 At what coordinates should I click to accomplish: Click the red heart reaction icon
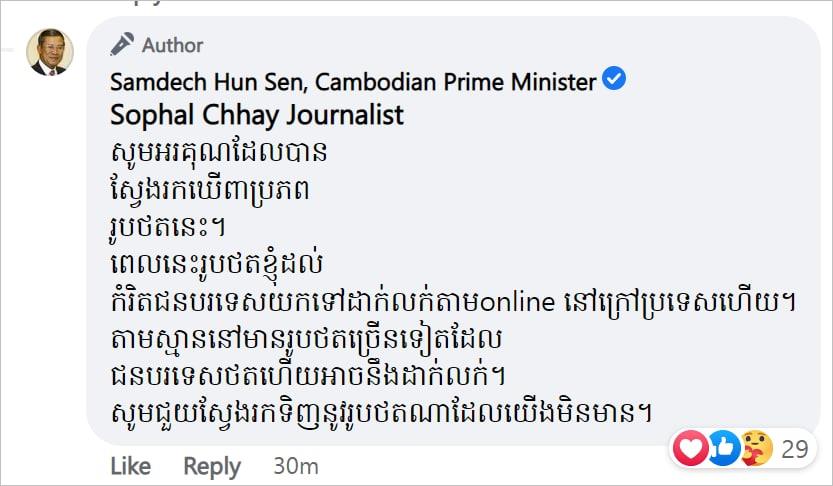point(691,449)
